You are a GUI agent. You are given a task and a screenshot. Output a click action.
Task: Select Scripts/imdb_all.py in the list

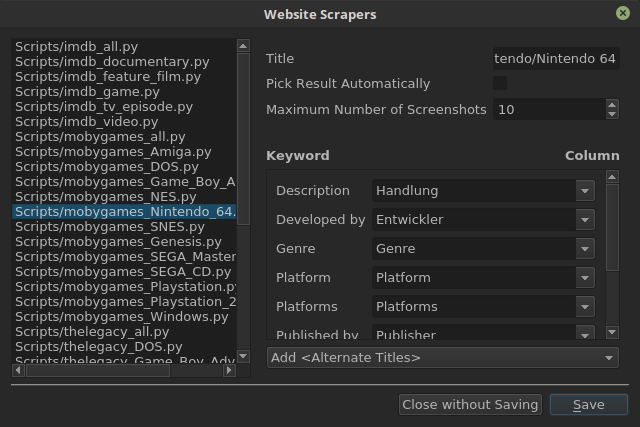76,46
